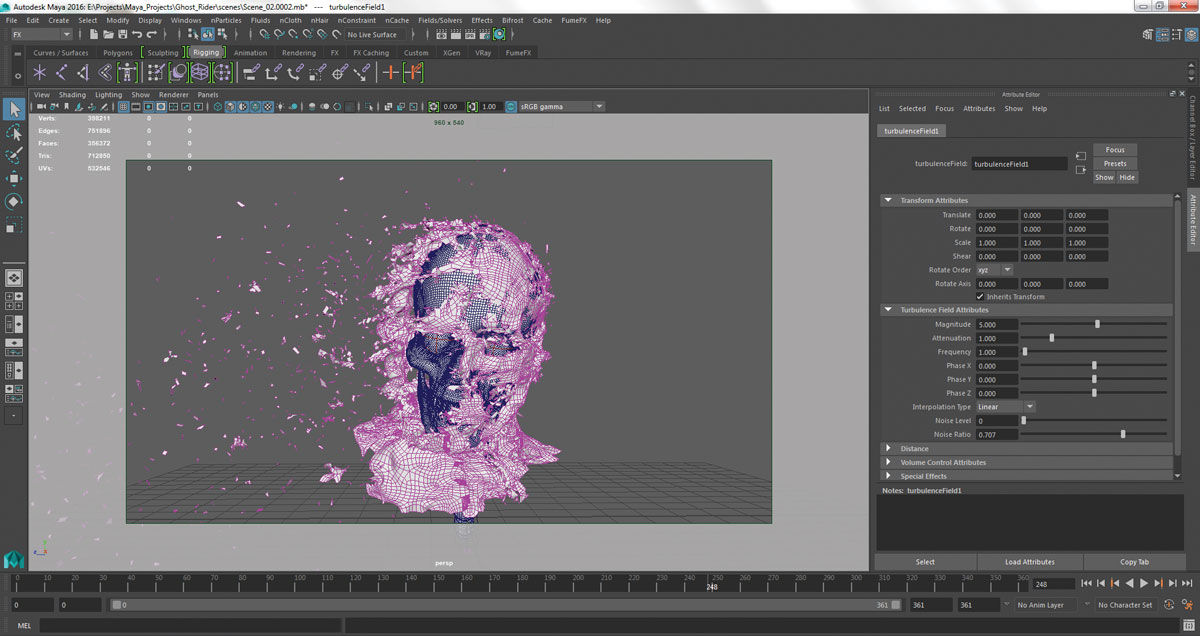
Task: Click the Undo arrow icon
Action: pos(137,34)
